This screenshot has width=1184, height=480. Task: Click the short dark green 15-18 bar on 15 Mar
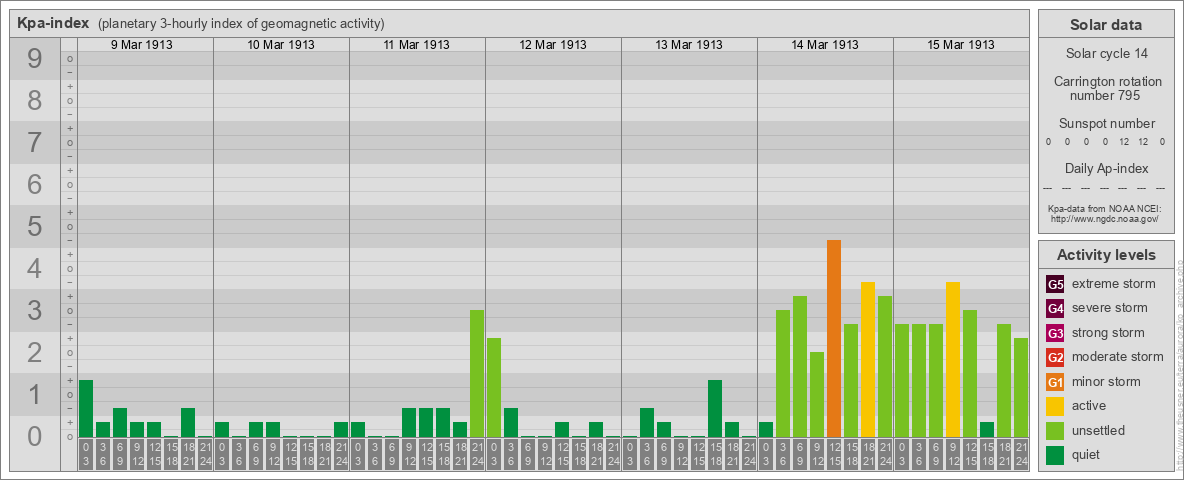(987, 429)
